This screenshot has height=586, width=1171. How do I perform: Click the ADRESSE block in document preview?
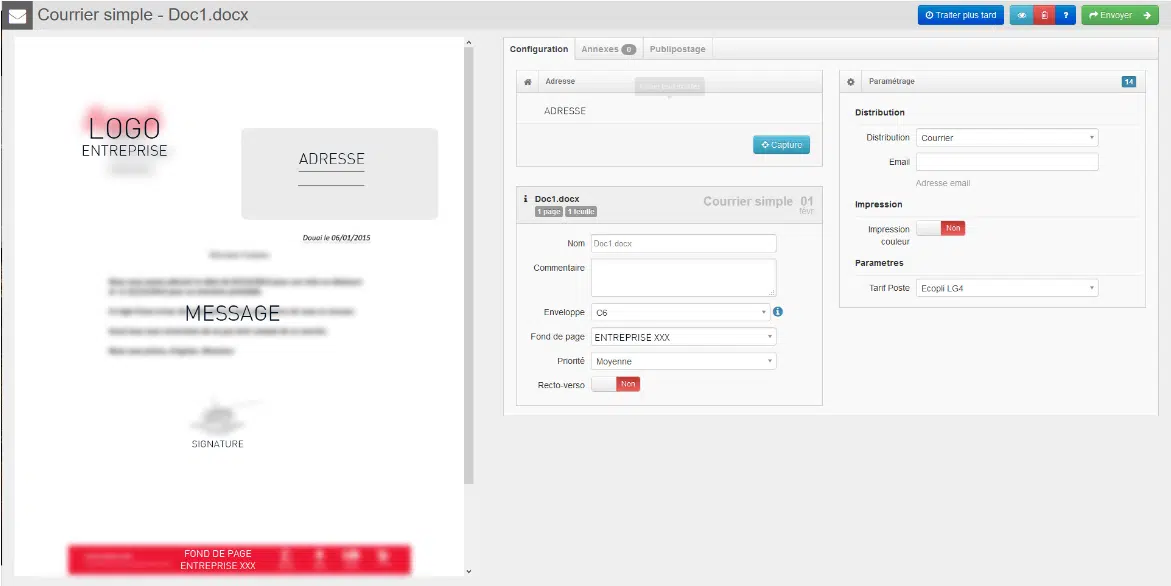339,173
